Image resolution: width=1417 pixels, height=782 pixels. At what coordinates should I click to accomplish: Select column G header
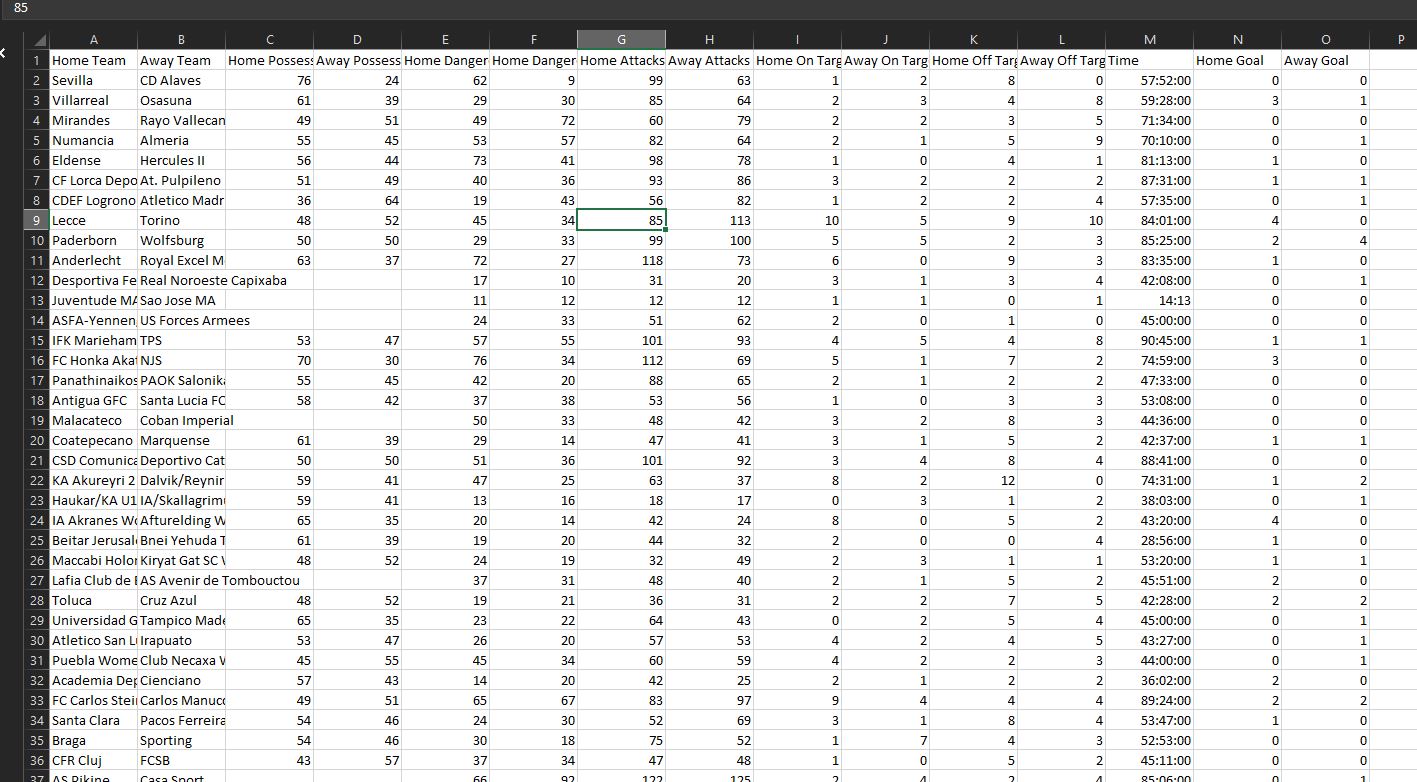click(621, 40)
